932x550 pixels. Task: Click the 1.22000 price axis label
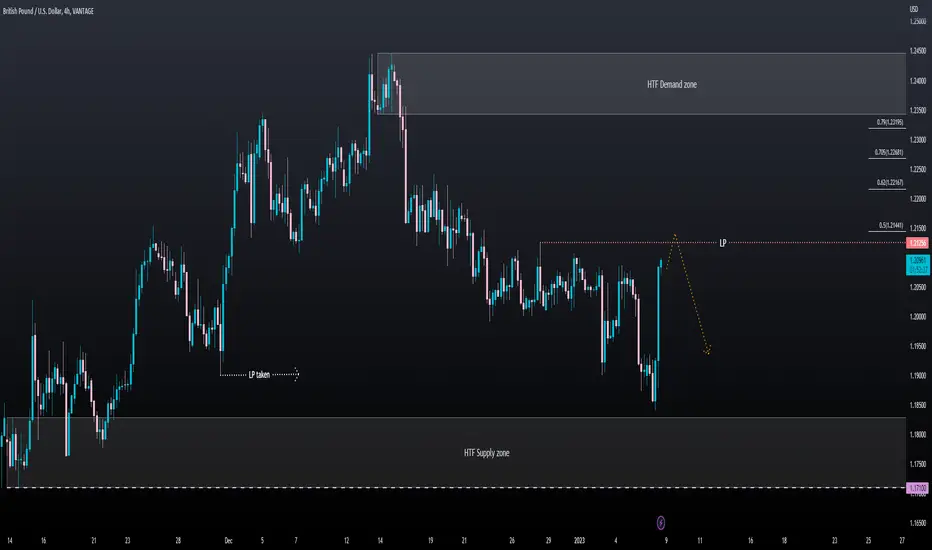(918, 199)
